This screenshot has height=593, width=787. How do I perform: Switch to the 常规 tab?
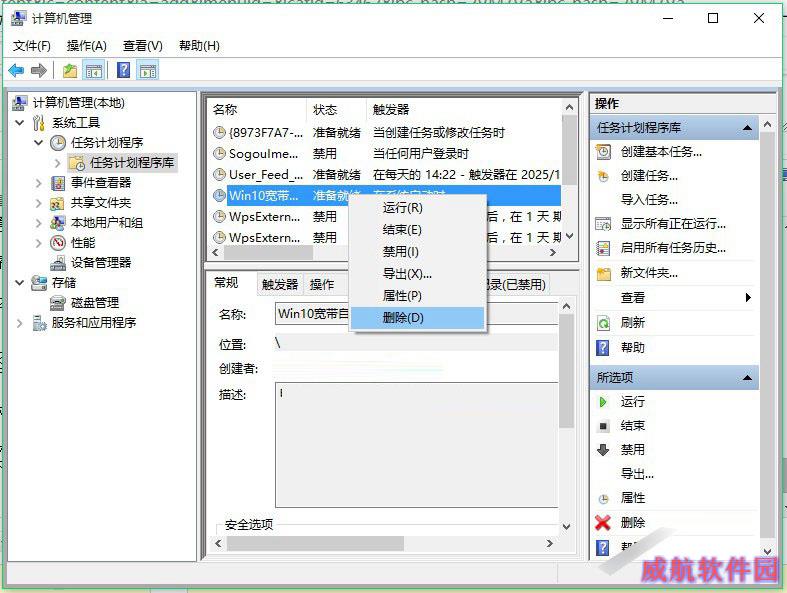coord(226,283)
